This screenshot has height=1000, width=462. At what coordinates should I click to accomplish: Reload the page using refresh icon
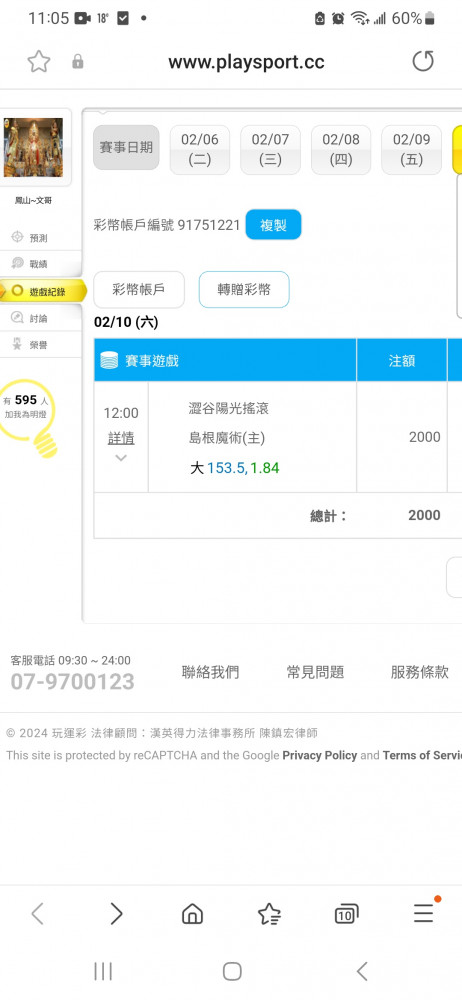coord(422,61)
